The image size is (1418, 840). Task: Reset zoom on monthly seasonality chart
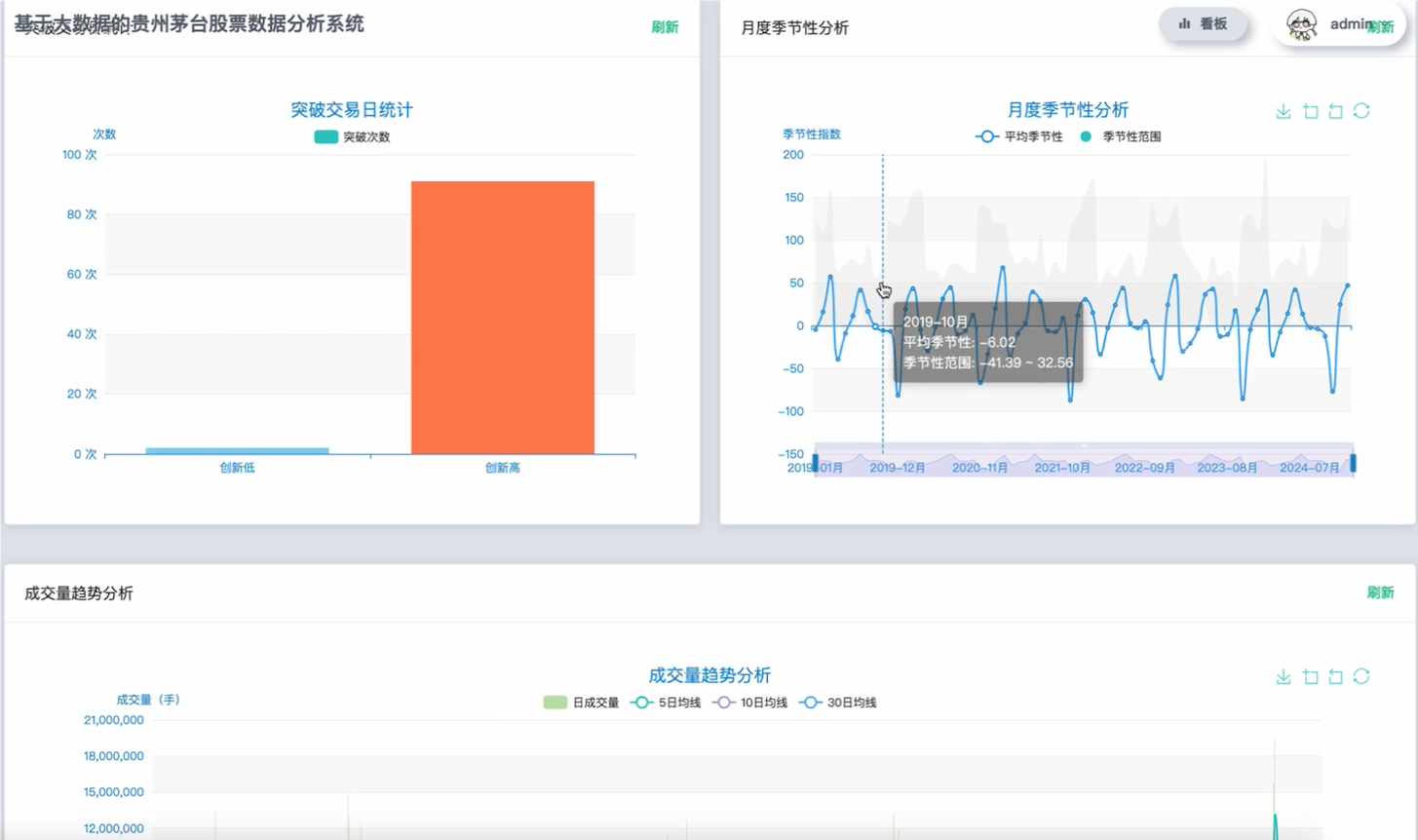point(1336,112)
